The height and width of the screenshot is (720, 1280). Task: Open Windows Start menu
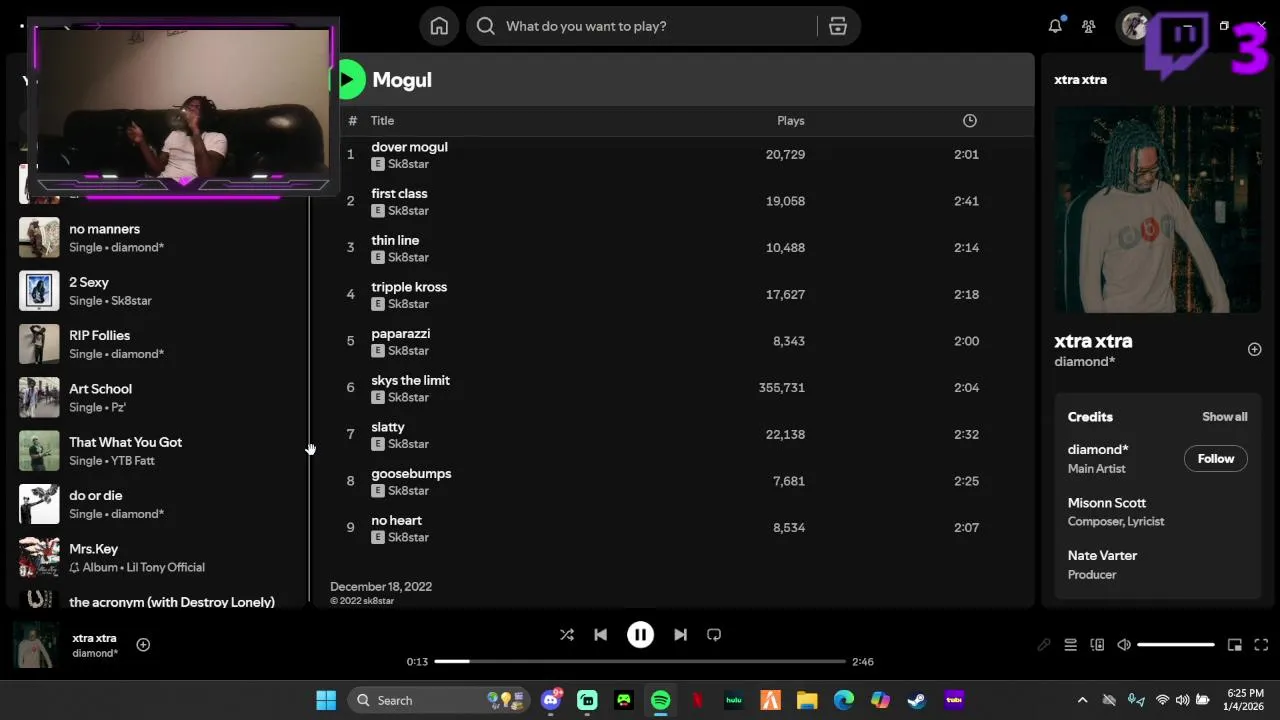point(326,700)
